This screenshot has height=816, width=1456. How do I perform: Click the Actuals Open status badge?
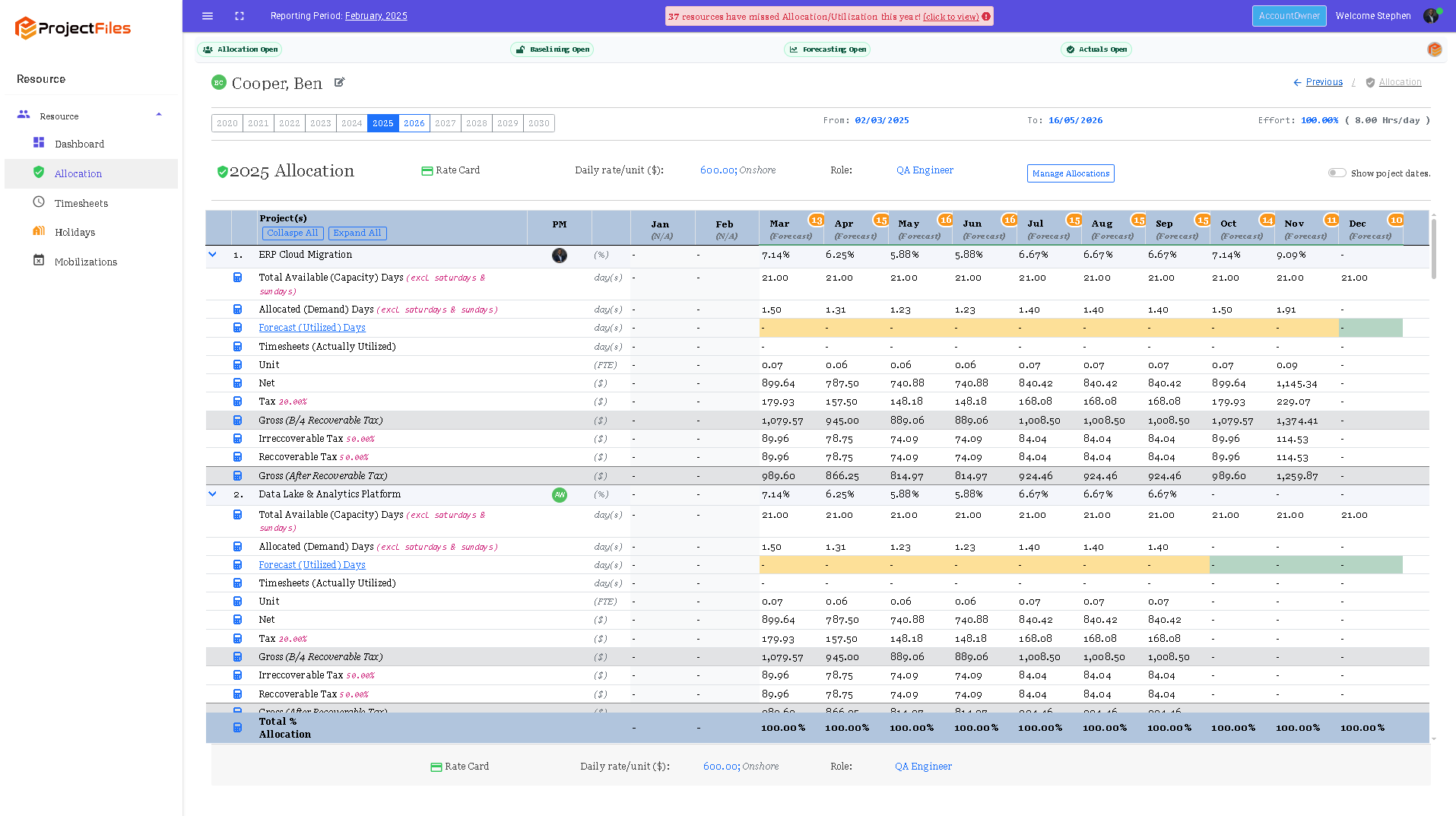point(1096,49)
